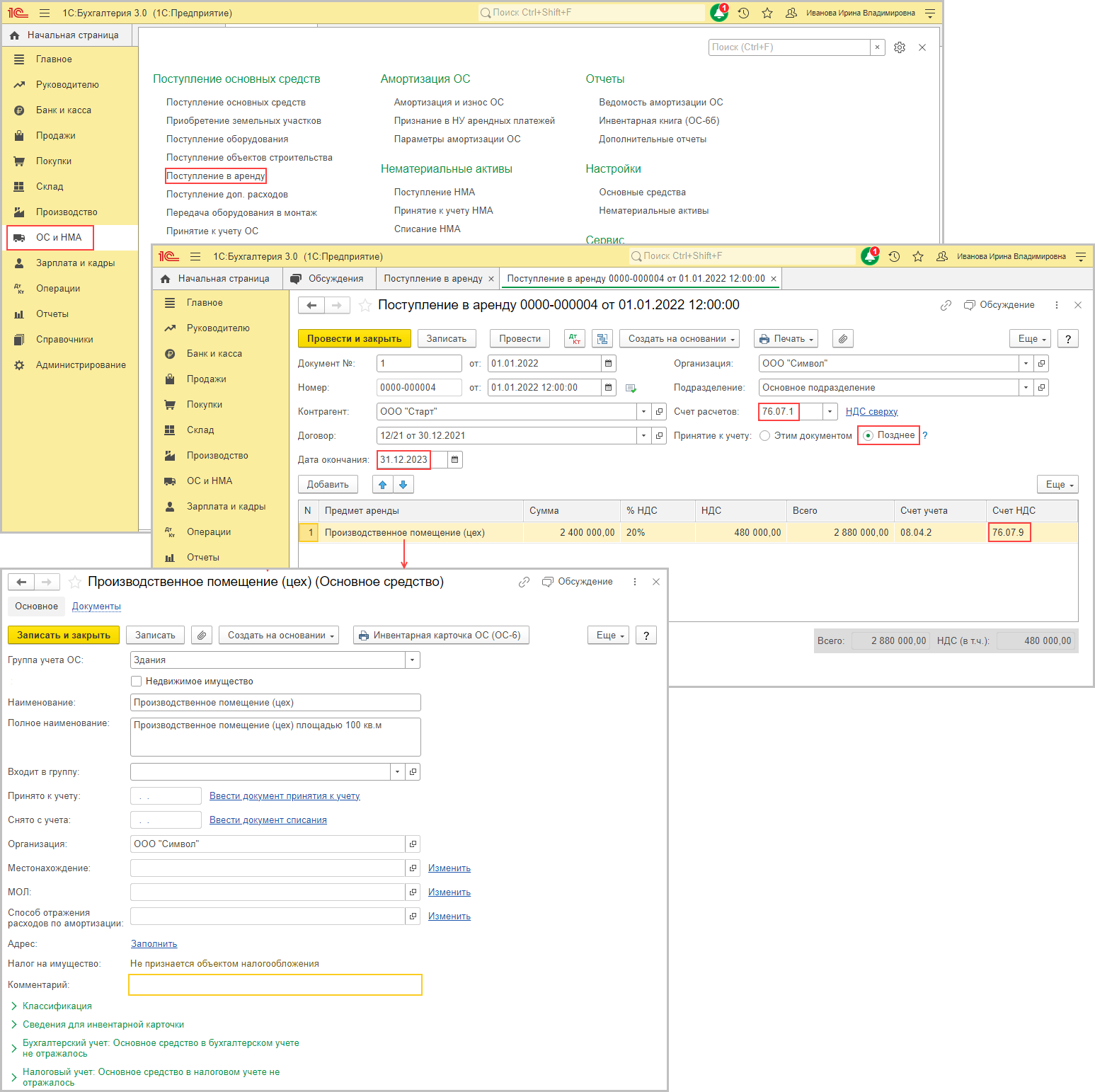
Task: Click paperclip attachments icon in rent document toolbar
Action: [843, 339]
